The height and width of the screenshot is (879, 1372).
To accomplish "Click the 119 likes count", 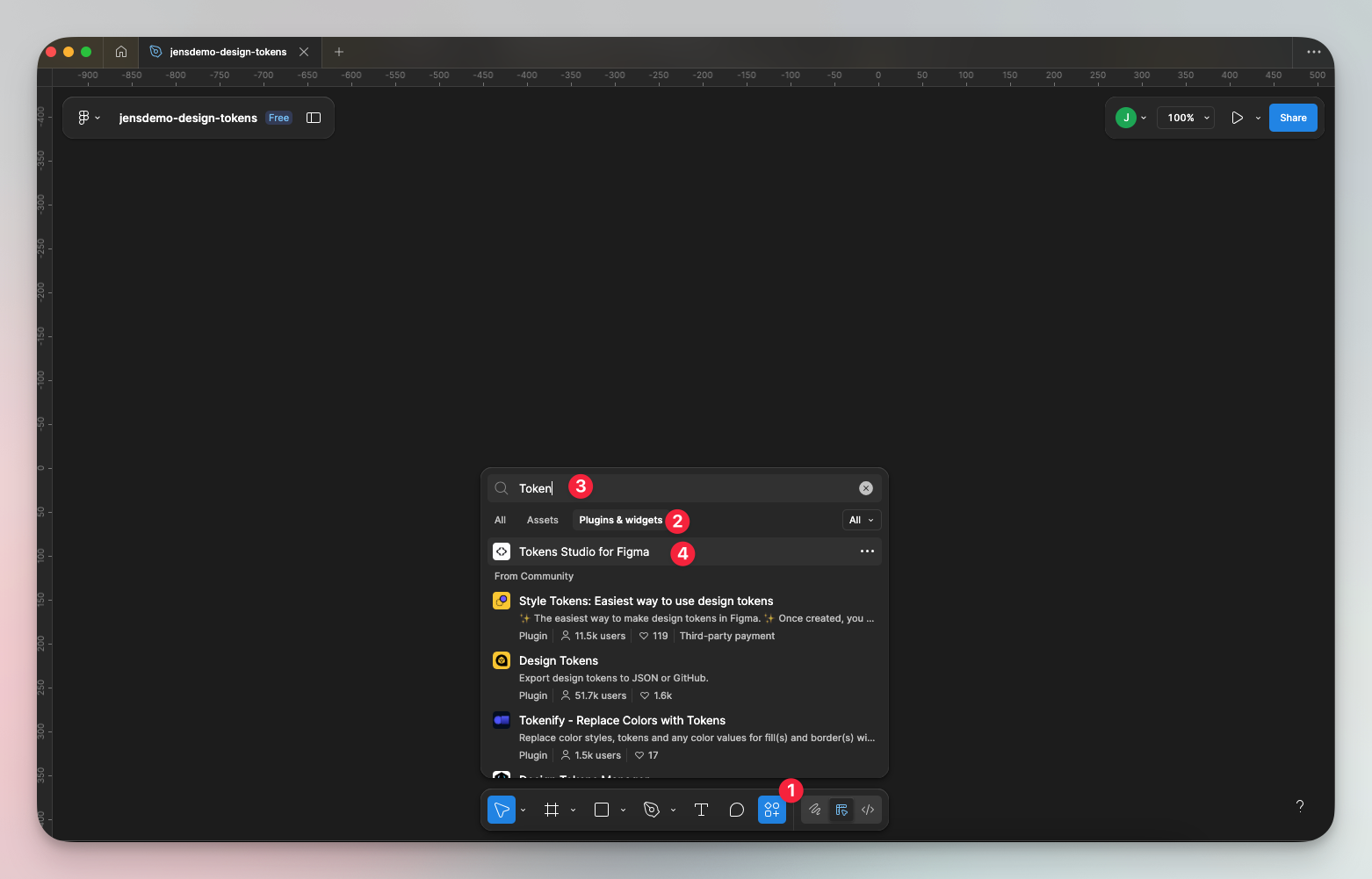I will (654, 636).
